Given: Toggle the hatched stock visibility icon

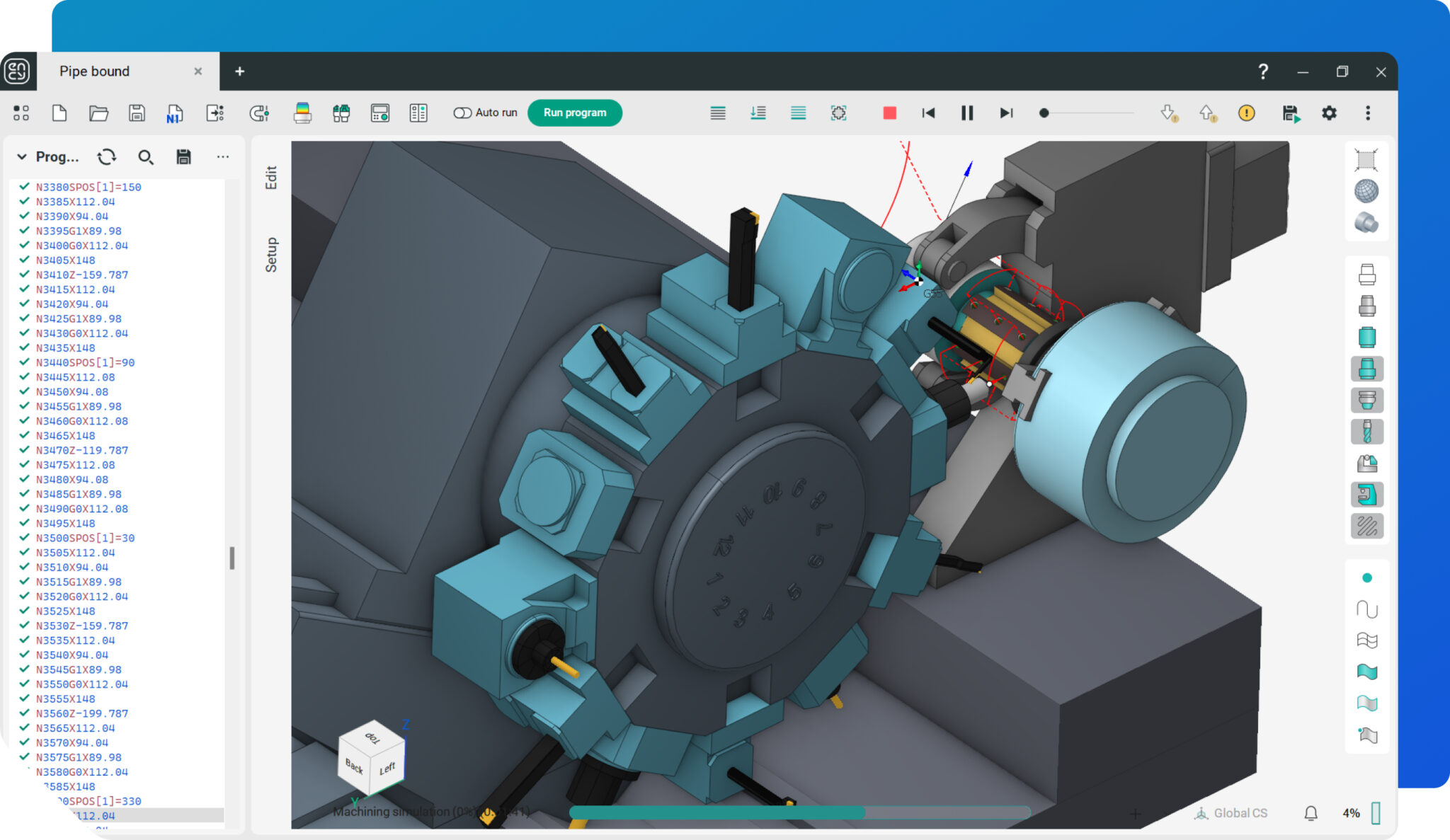Looking at the screenshot, I should [x=1366, y=527].
